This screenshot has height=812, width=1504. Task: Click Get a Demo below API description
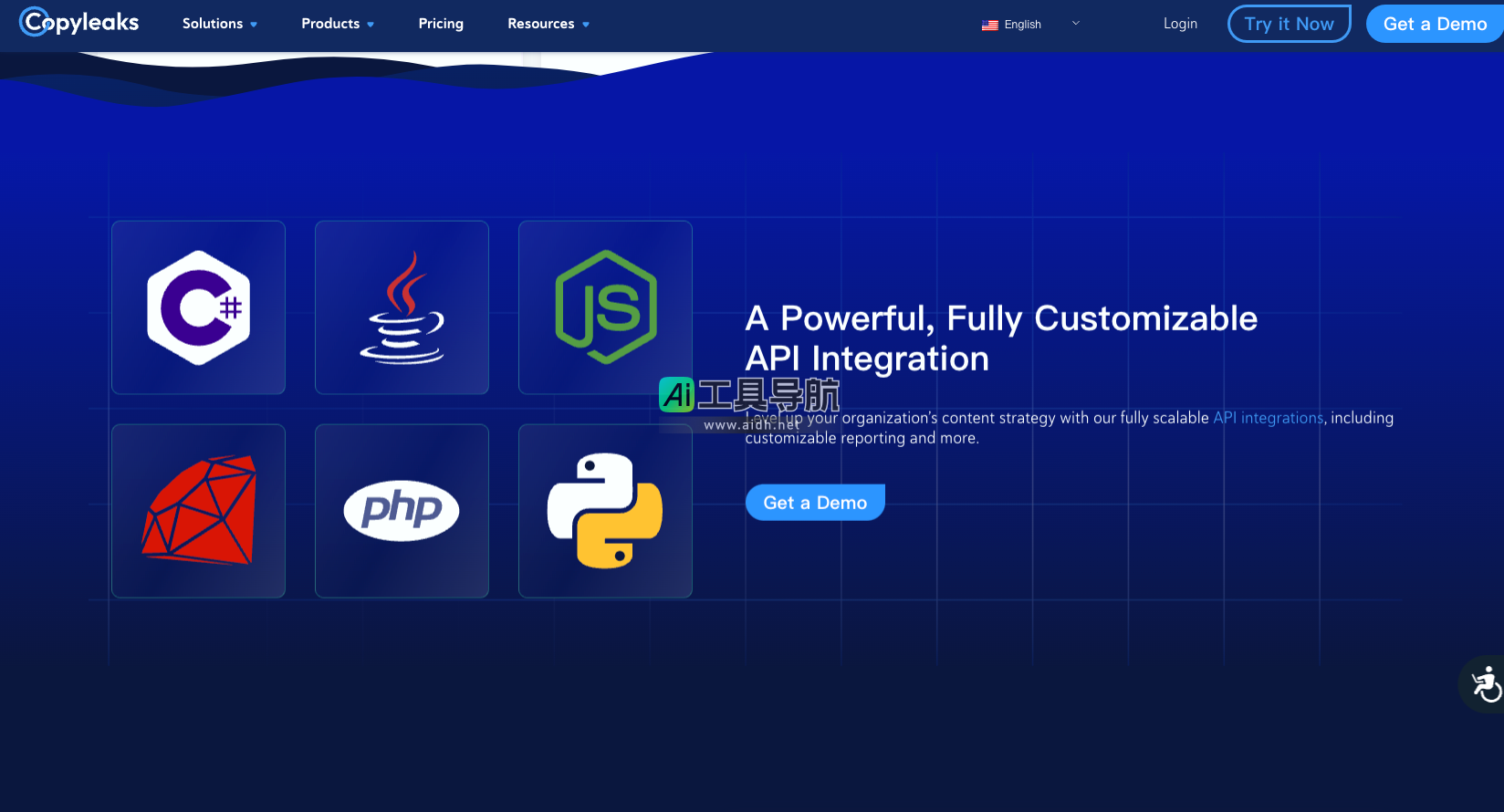pyautogui.click(x=815, y=503)
